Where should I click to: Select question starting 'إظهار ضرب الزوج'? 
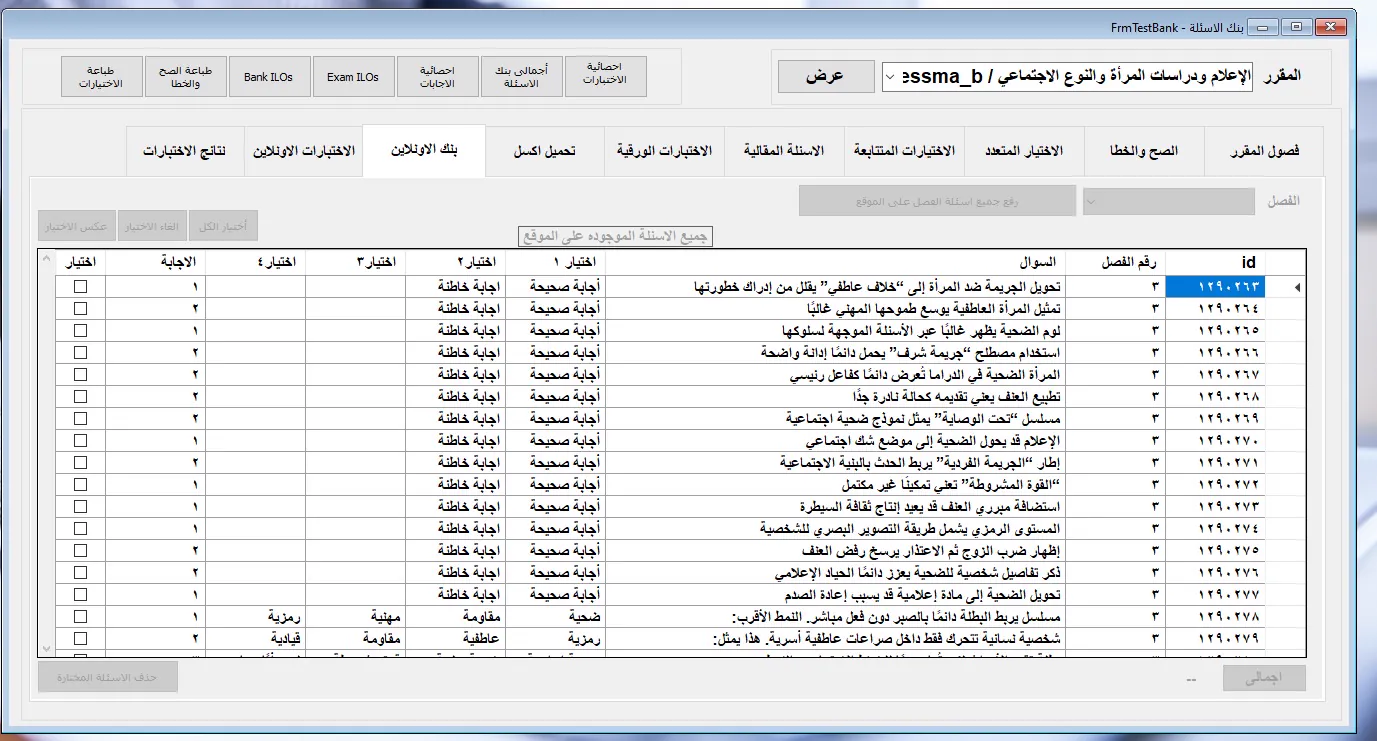(836, 551)
